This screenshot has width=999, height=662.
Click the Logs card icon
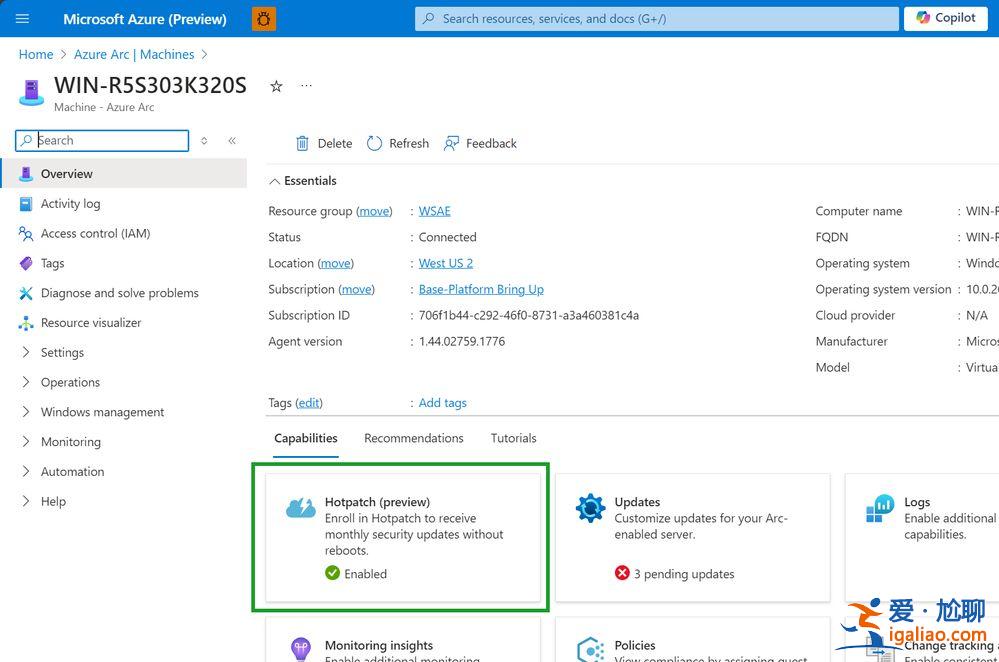[879, 509]
